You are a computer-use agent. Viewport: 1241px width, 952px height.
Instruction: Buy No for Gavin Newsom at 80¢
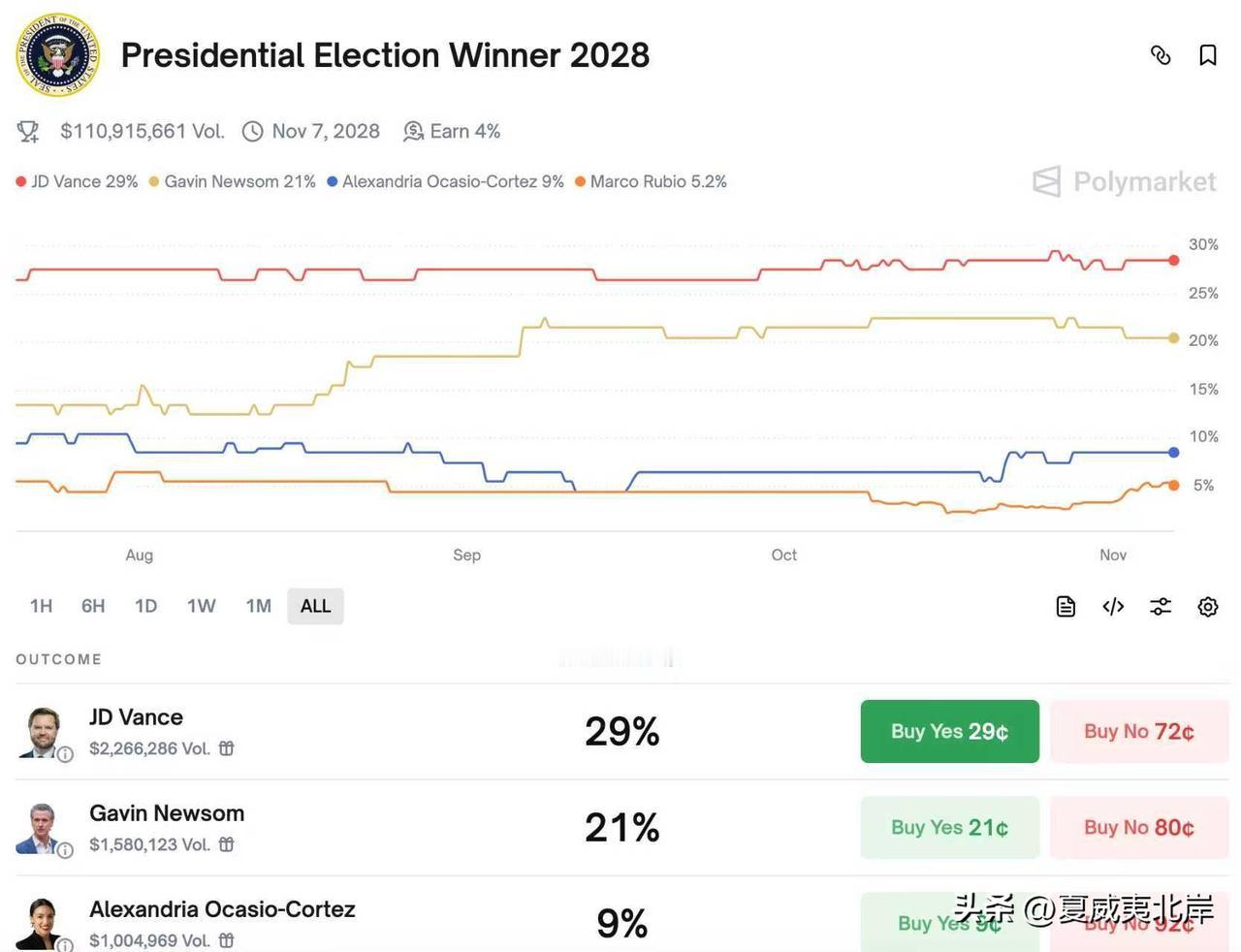coord(1138,827)
